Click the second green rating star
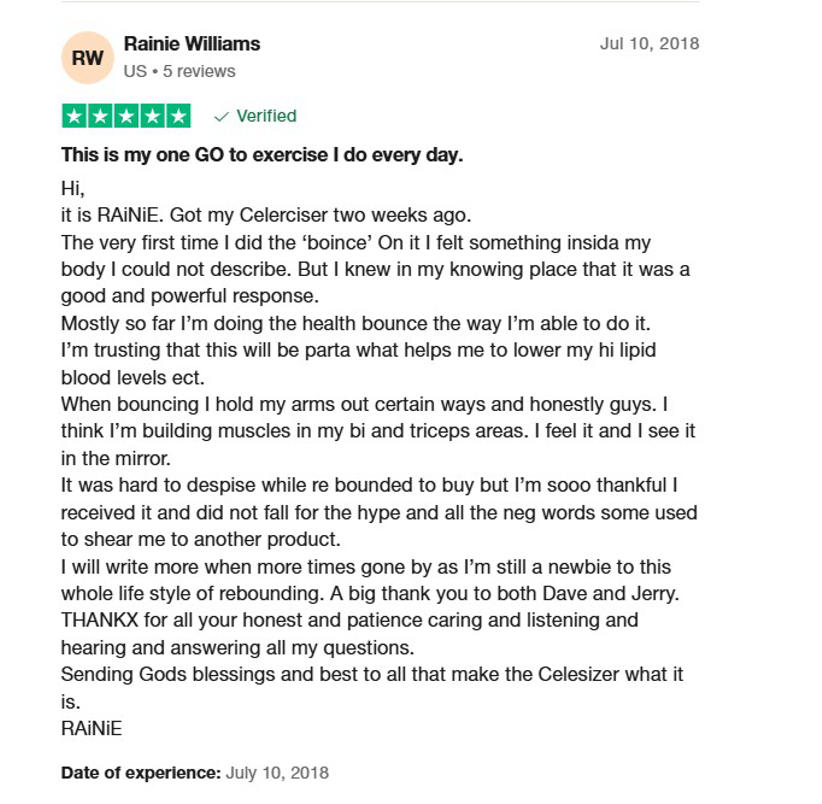Image resolution: width=822 pixels, height=804 pixels. pyautogui.click(x=100, y=116)
